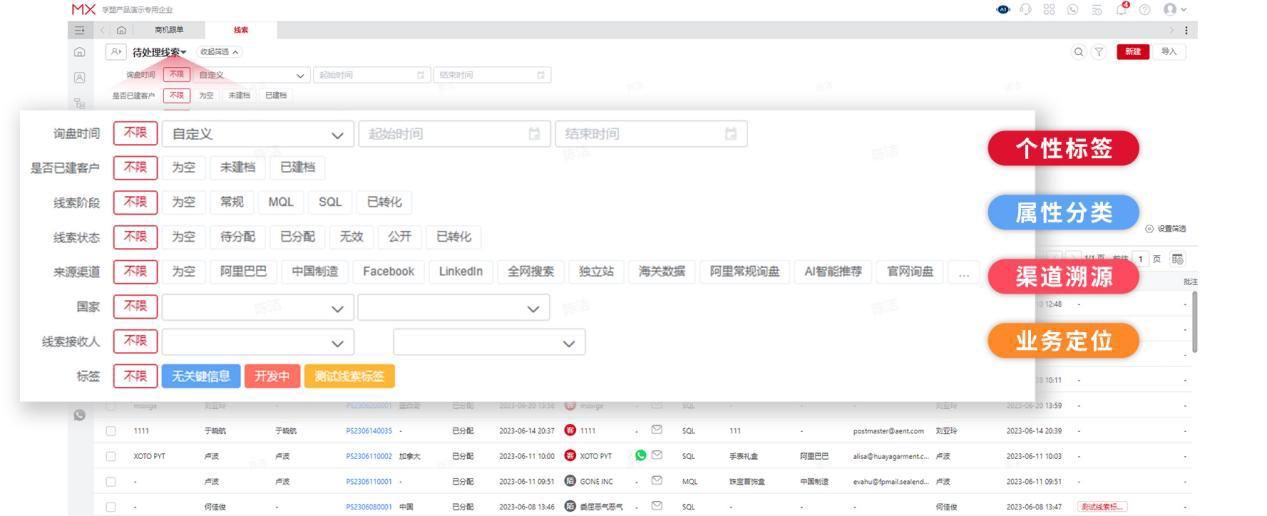Click the grey badge beside company GONE INC

pos(572,481)
